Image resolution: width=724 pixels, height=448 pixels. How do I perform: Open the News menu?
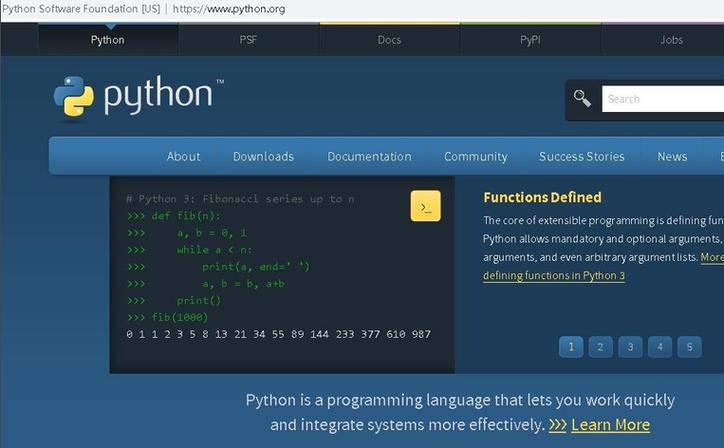(672, 157)
